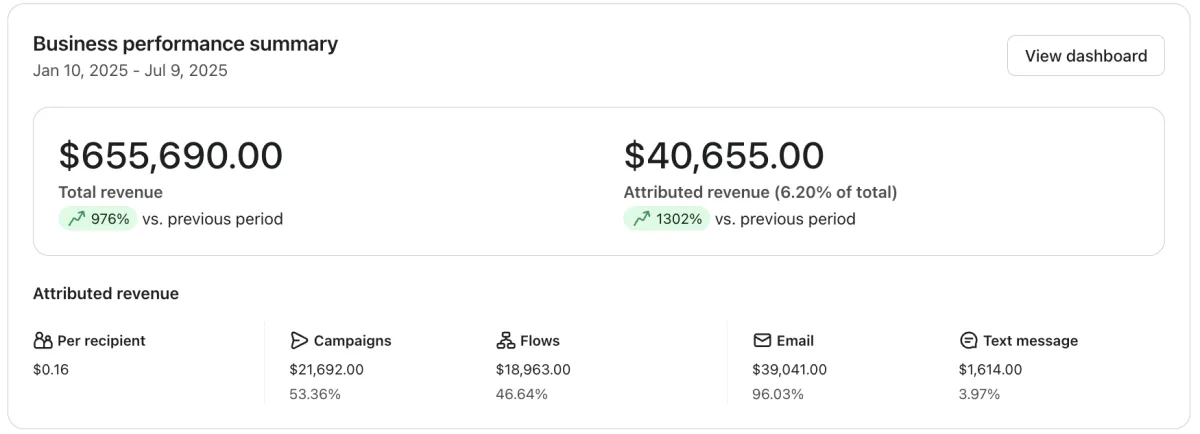Viewport: 1200px width, 434px height.
Task: Click the Jan 10 – Jul 9, 2025 date range
Action: pyautogui.click(x=130, y=71)
